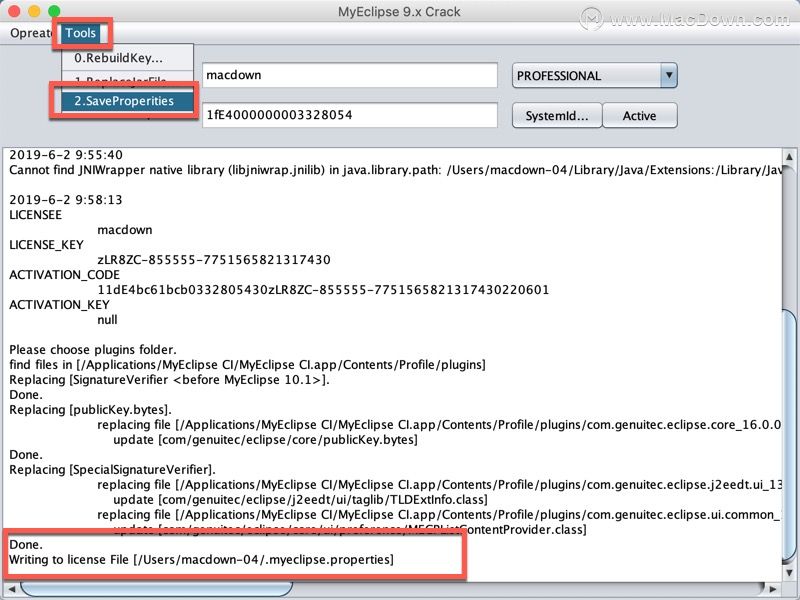Click the 'null' value under ACTIVATION_KEY
The width and height of the screenshot is (800, 600).
(x=107, y=320)
